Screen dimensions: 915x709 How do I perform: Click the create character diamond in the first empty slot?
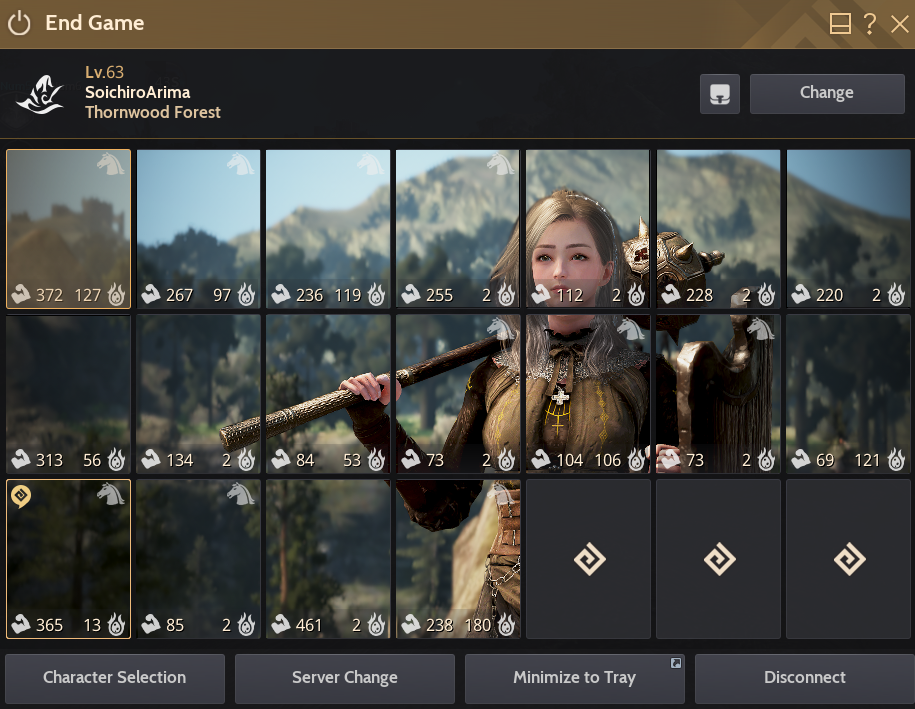pos(588,558)
